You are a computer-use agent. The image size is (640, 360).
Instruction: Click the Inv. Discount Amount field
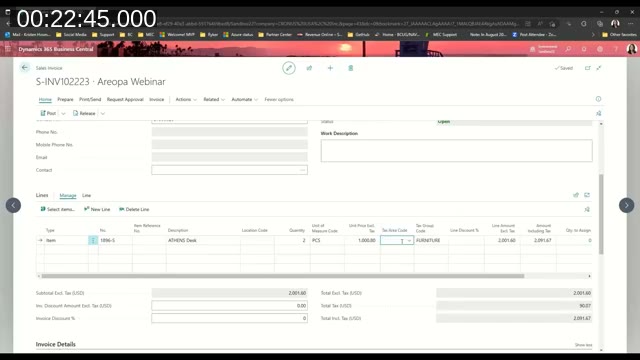point(229,306)
